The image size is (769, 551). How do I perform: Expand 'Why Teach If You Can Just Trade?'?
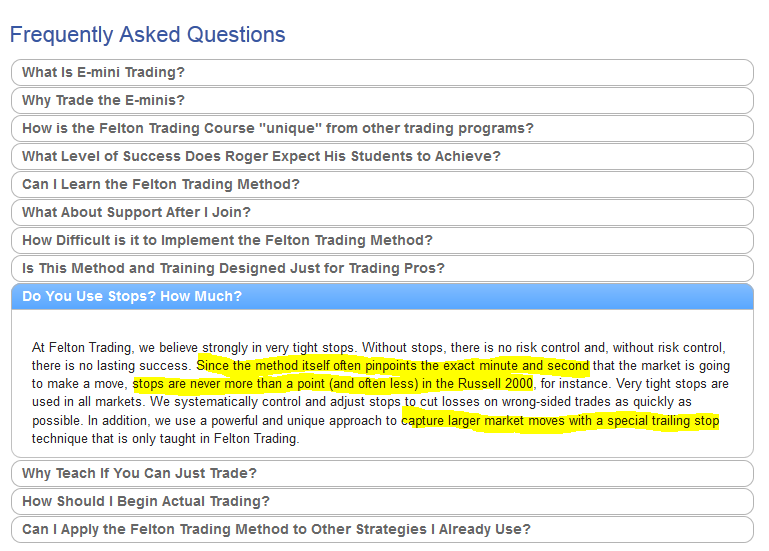click(x=382, y=473)
